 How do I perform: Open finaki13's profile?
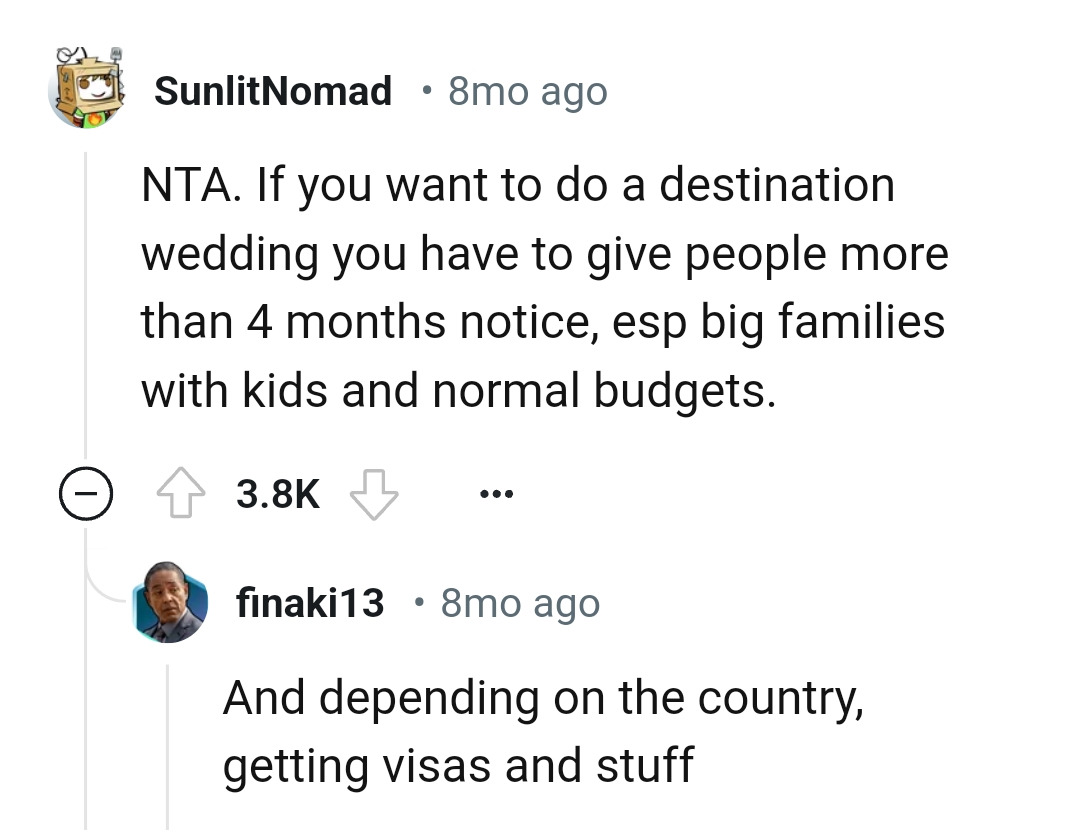(310, 602)
